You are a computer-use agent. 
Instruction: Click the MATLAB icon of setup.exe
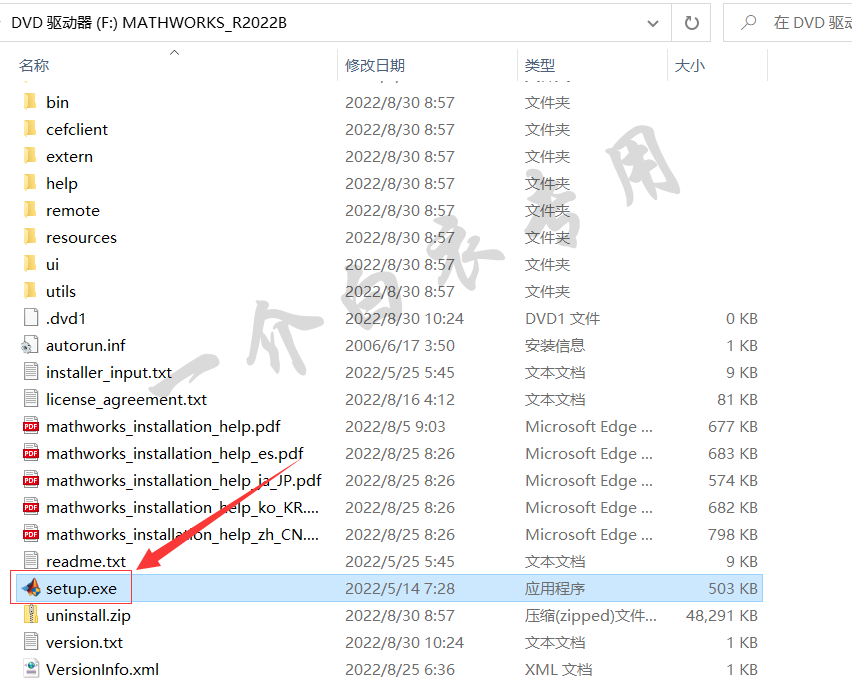31,588
